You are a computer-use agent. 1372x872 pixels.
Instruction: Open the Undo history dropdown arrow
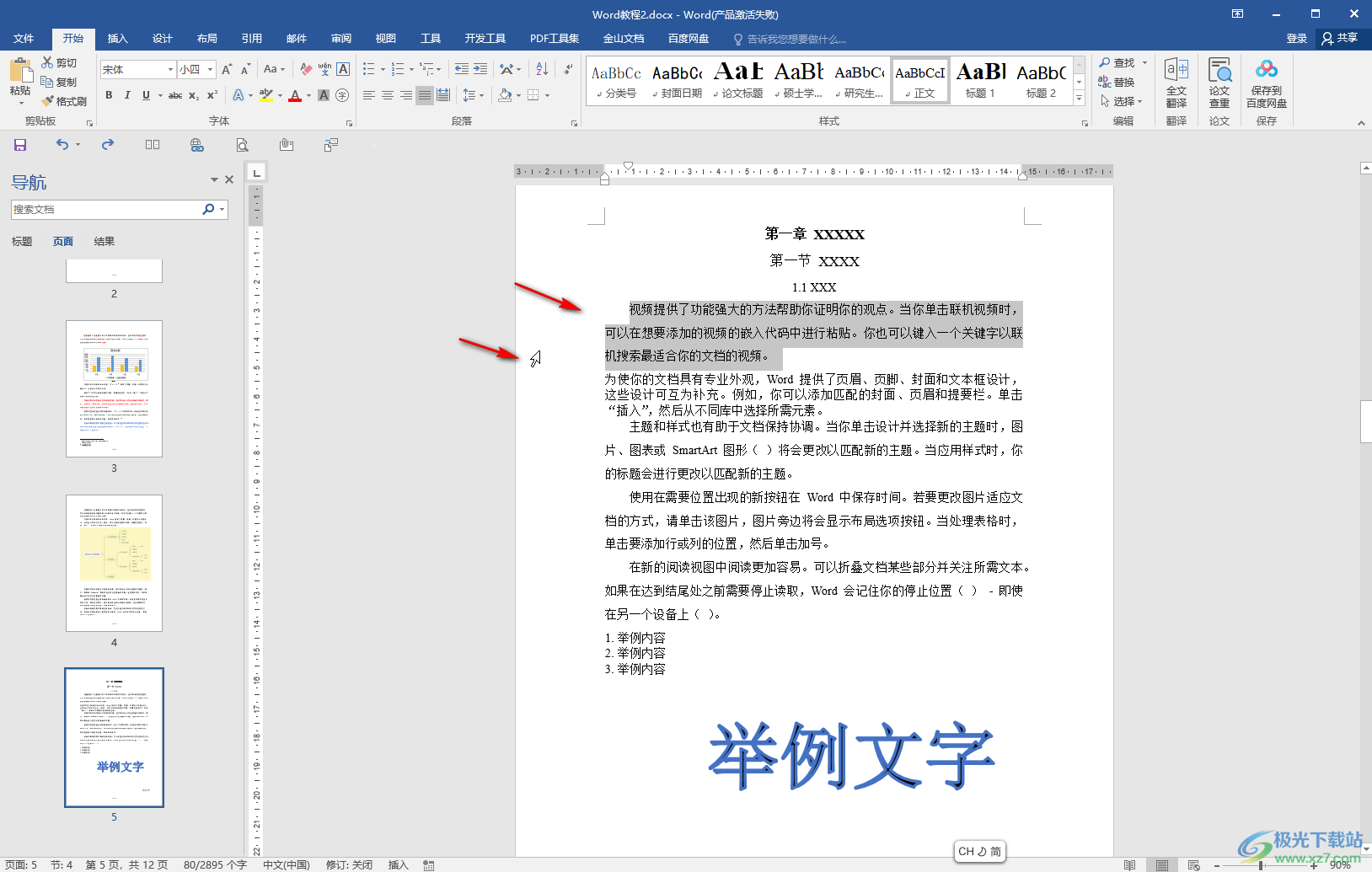point(78,145)
